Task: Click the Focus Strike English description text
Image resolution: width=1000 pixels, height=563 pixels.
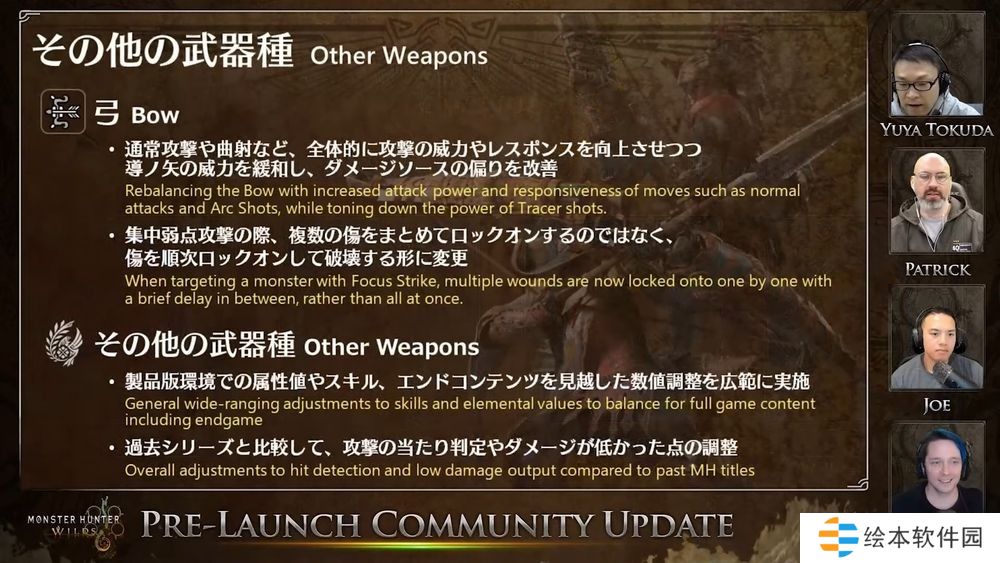Action: pyautogui.click(x=478, y=289)
